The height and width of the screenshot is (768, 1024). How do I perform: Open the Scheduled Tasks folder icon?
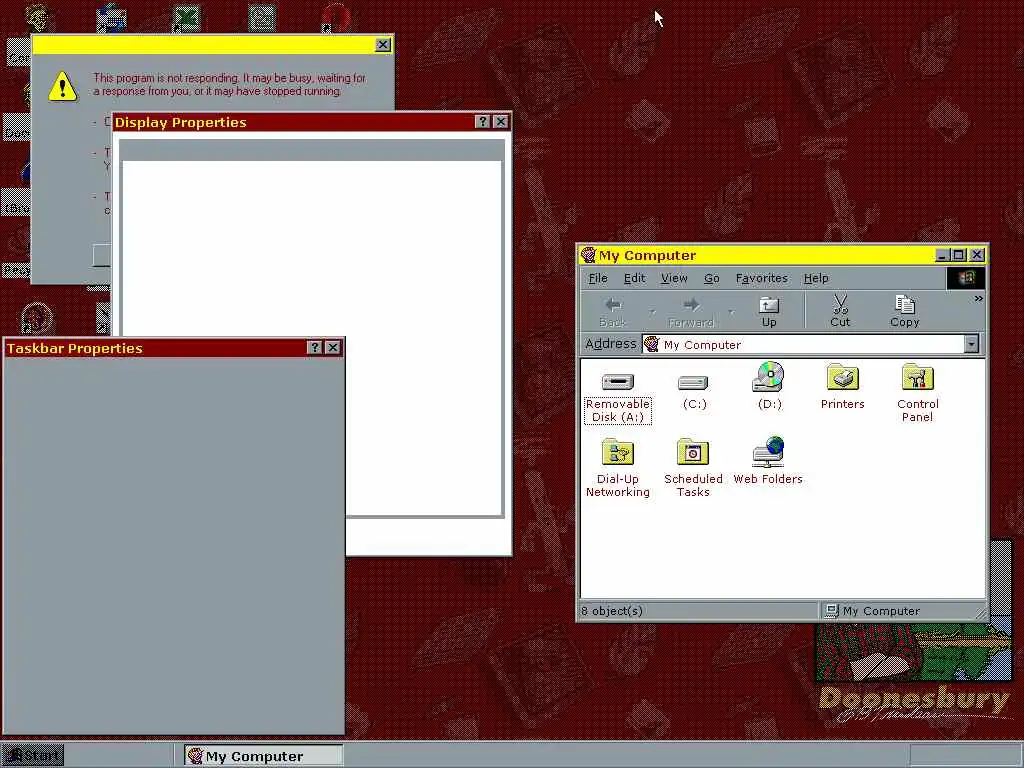click(693, 453)
